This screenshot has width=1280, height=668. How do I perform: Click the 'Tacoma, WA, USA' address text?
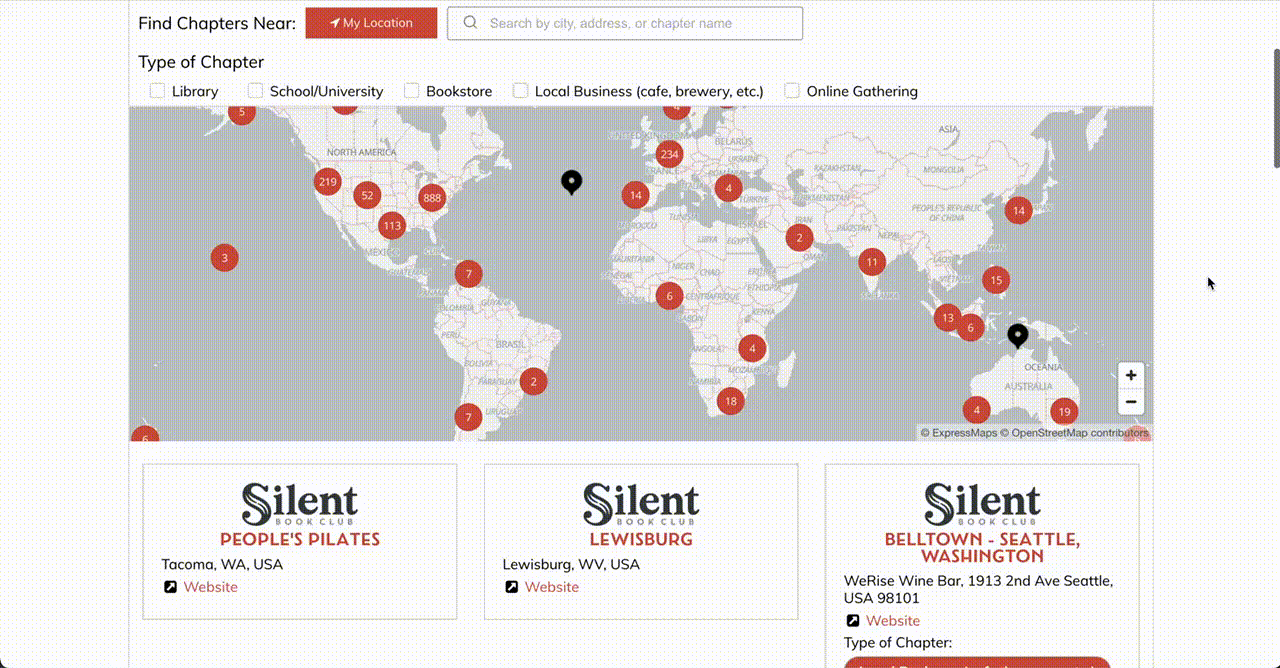point(222,564)
